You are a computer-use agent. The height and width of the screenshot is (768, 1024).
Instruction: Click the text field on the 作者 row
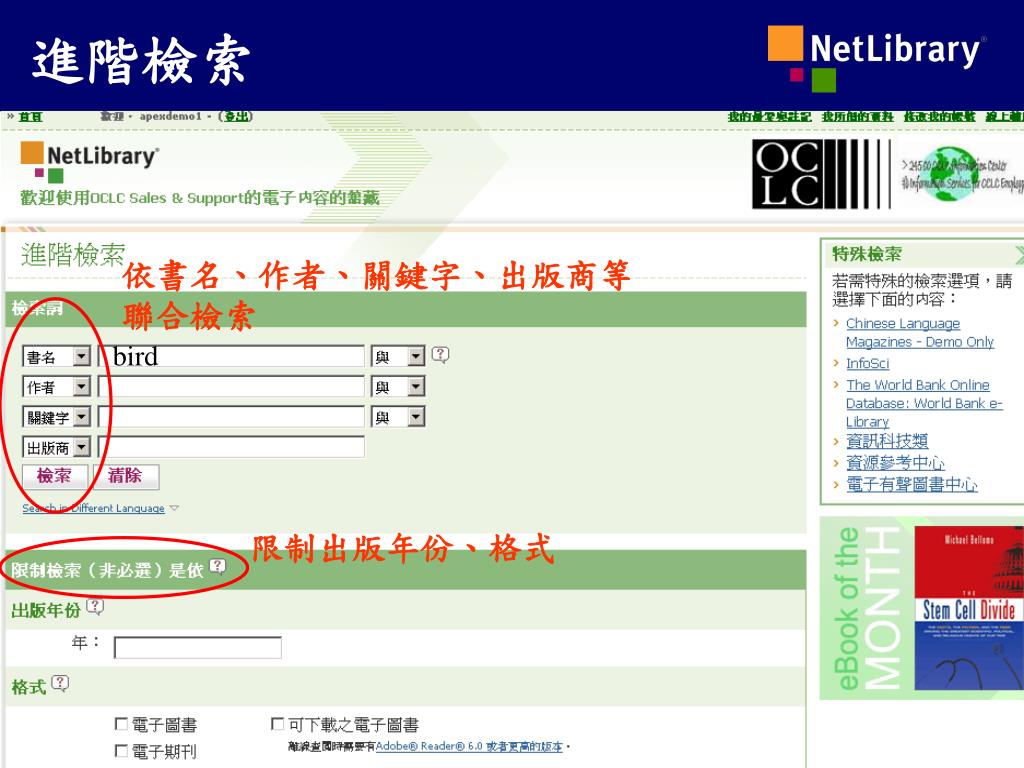(x=231, y=387)
